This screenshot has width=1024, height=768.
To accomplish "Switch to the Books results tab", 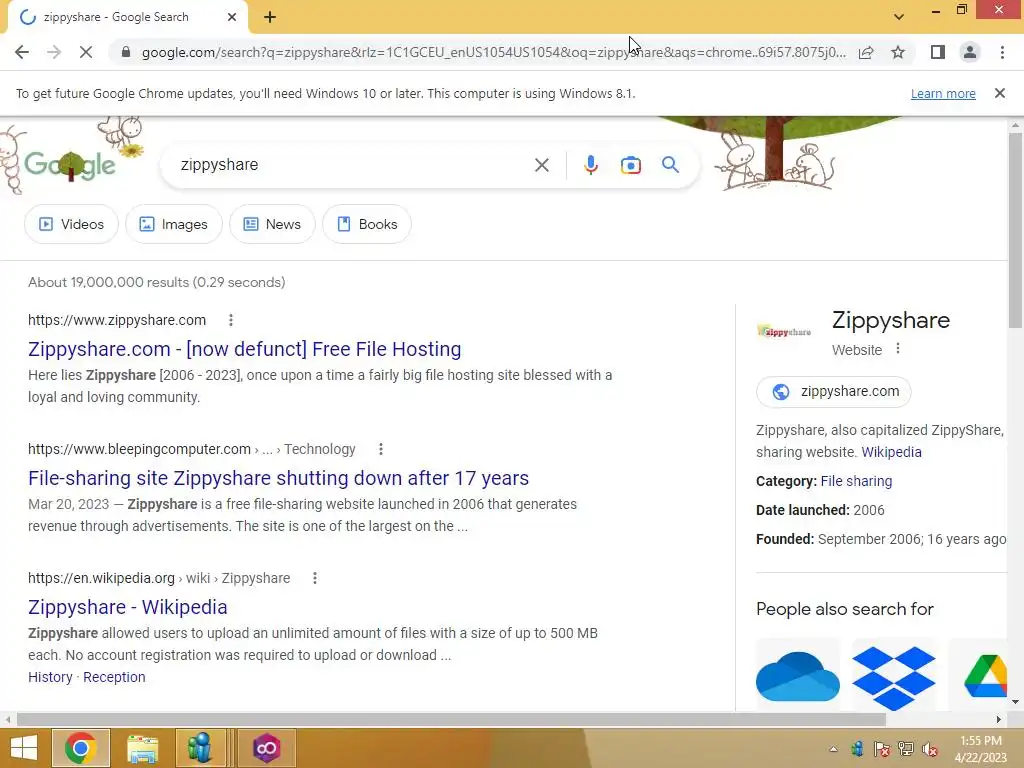I will pos(367,224).
